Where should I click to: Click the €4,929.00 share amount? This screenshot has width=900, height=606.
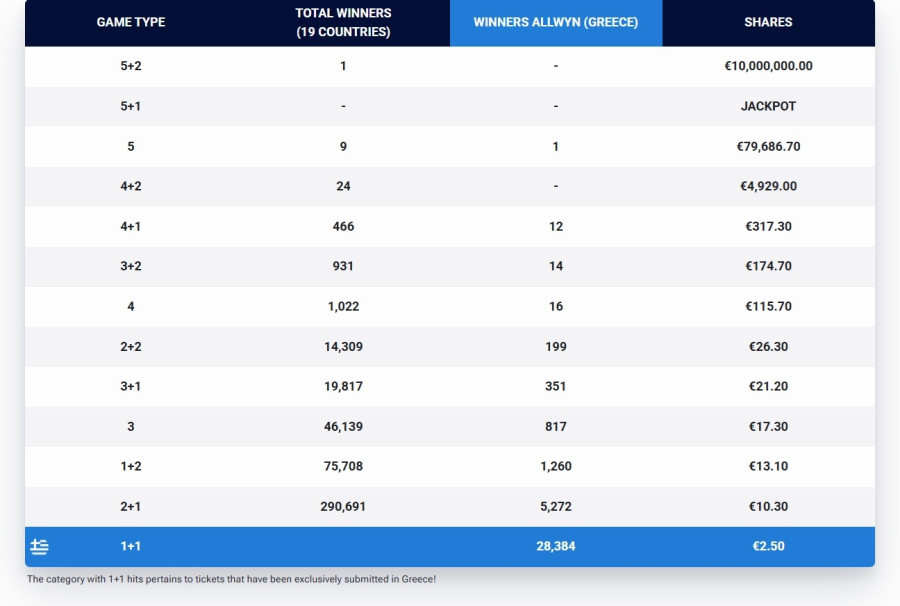click(x=768, y=186)
